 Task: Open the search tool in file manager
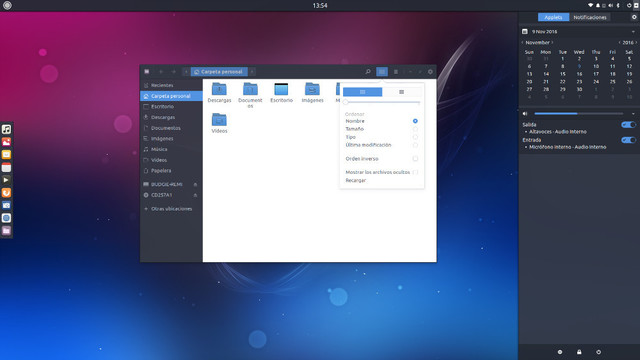point(368,71)
